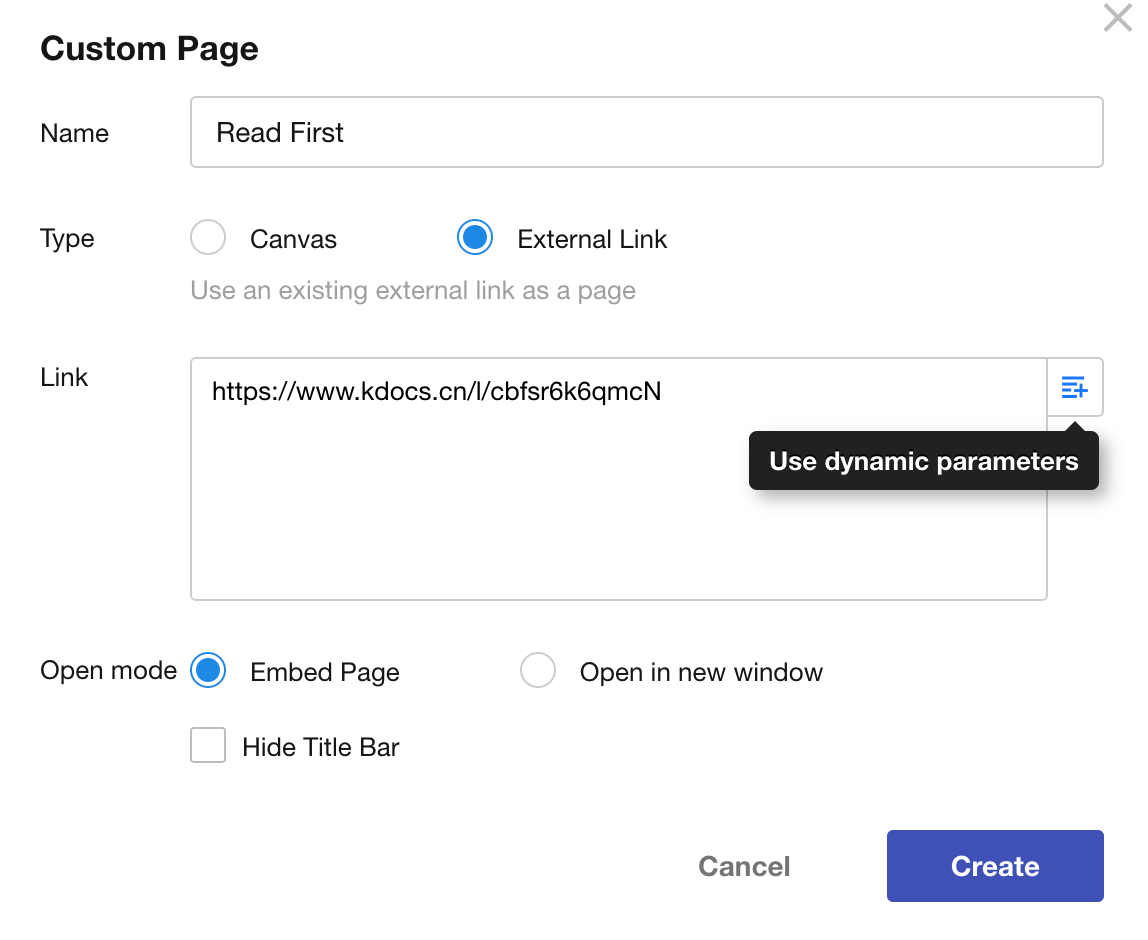Click the Use dynamic parameters tooltip

tap(923, 461)
